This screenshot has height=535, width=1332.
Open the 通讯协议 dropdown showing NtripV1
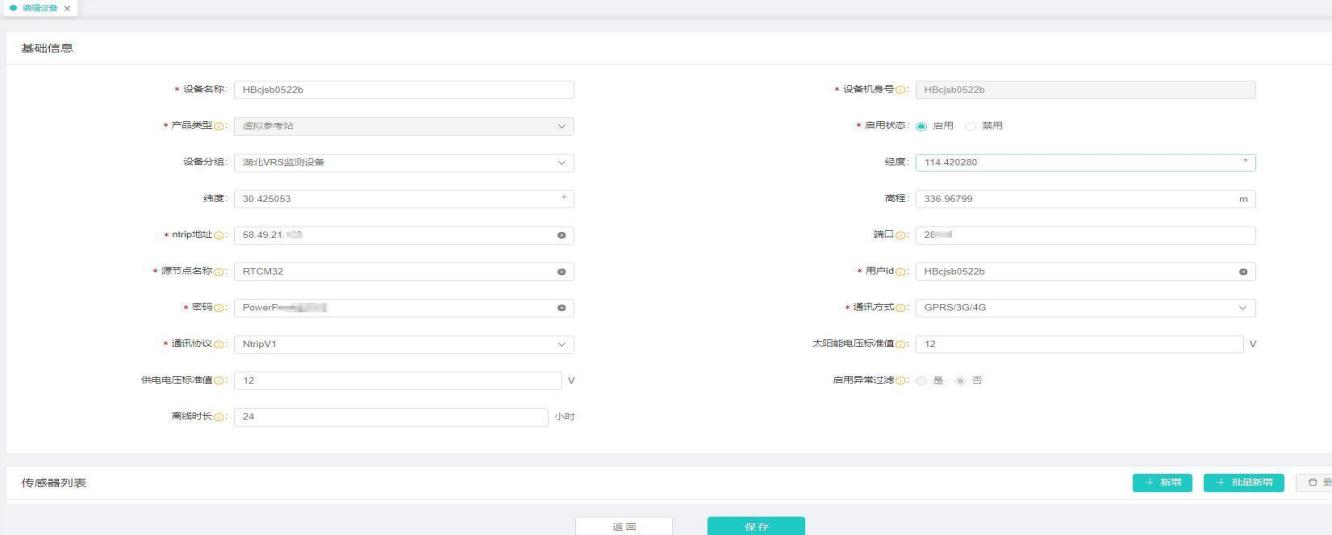click(404, 344)
